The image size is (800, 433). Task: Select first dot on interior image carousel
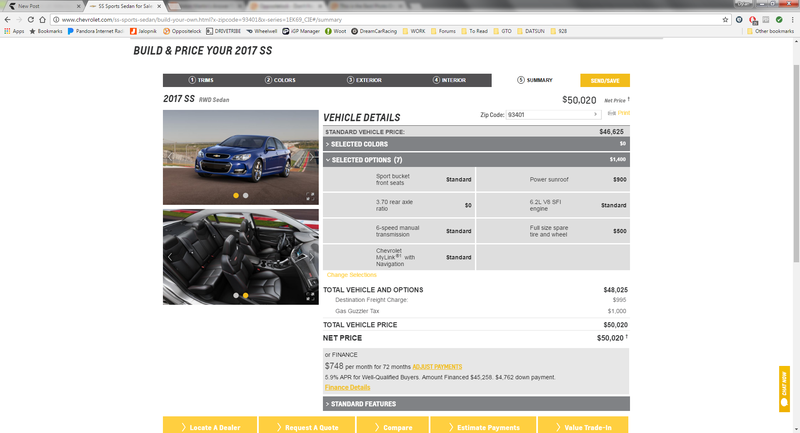(236, 295)
